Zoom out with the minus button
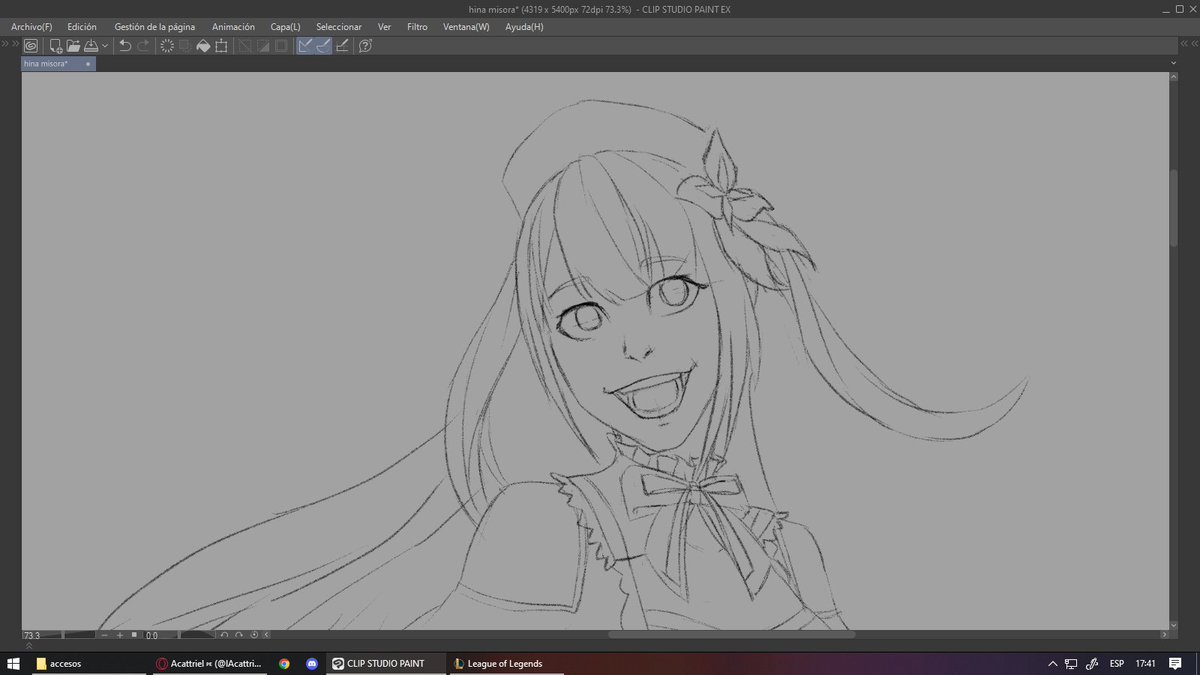The height and width of the screenshot is (675, 1200). [105, 635]
